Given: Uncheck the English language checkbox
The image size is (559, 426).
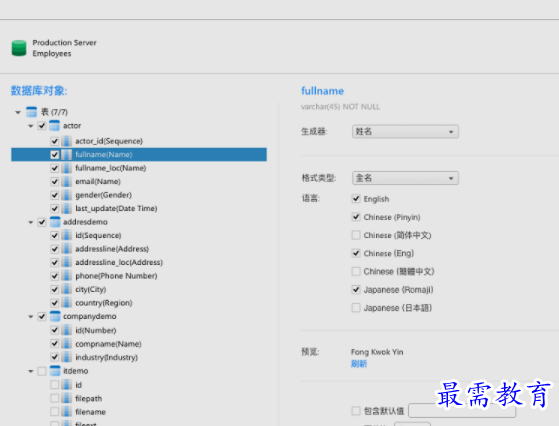Looking at the screenshot, I should pos(356,199).
